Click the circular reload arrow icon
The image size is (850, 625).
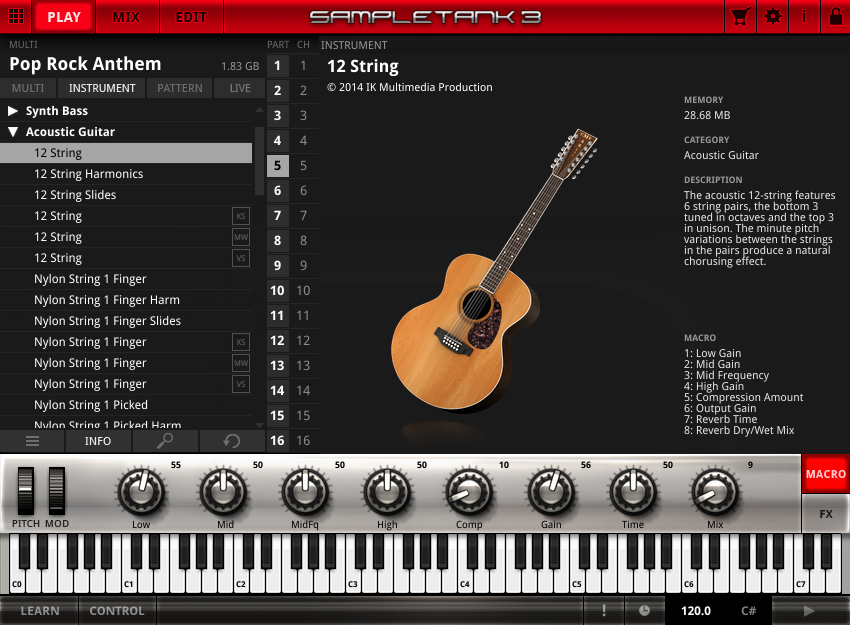click(231, 441)
